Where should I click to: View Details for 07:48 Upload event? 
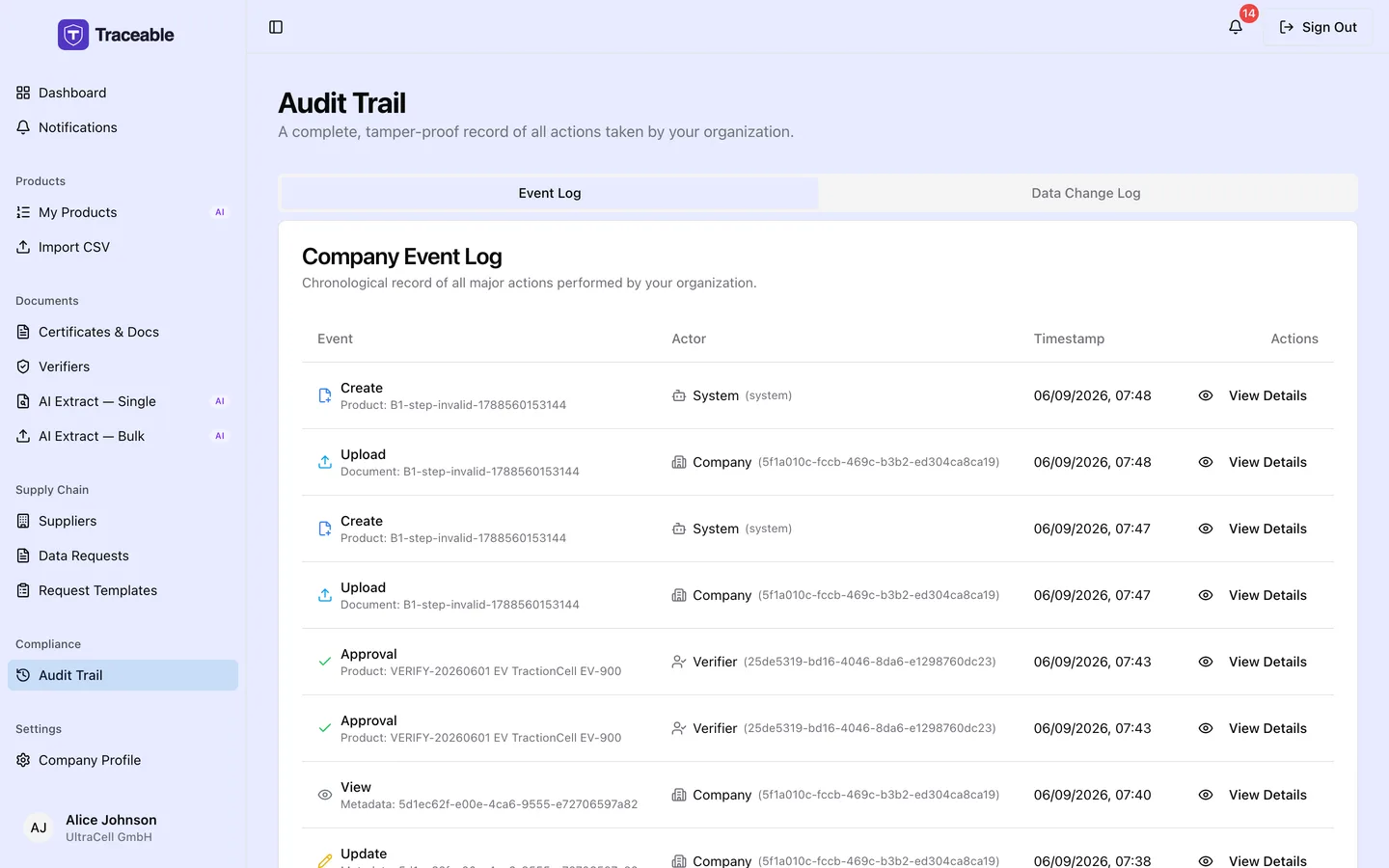pos(1252,462)
